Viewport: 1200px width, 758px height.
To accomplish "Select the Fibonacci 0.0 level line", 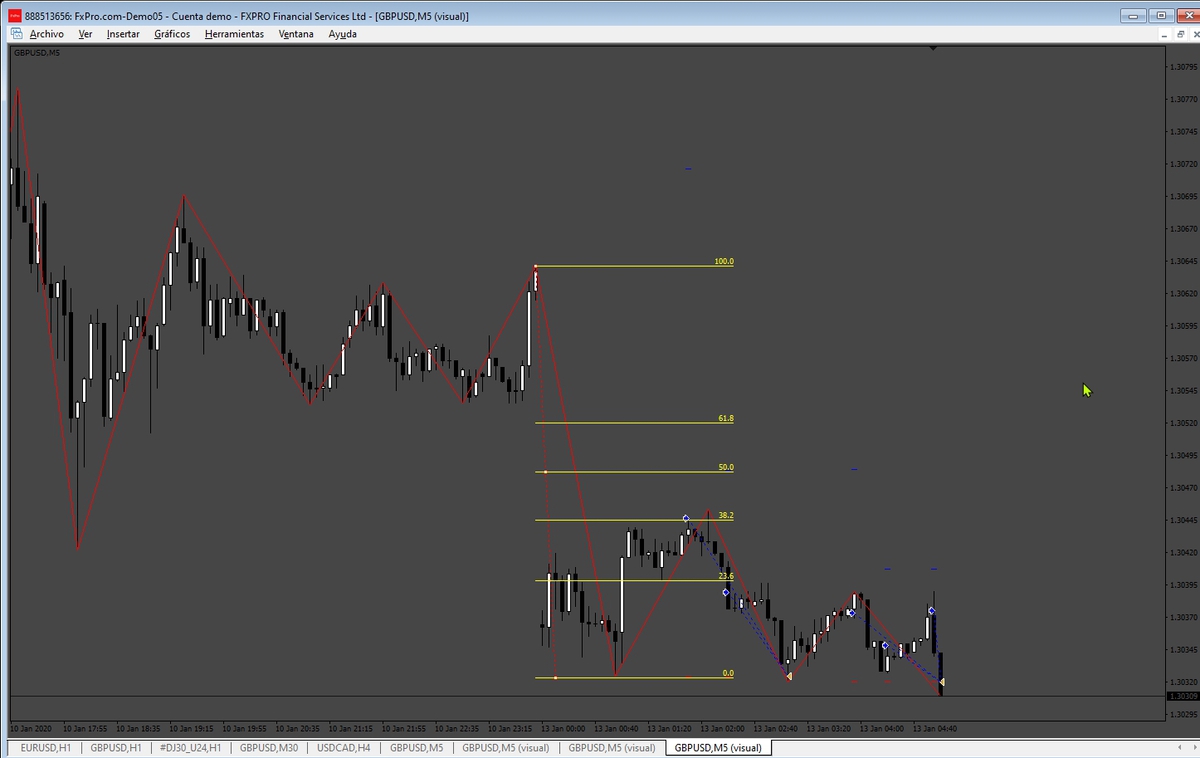I will point(634,678).
